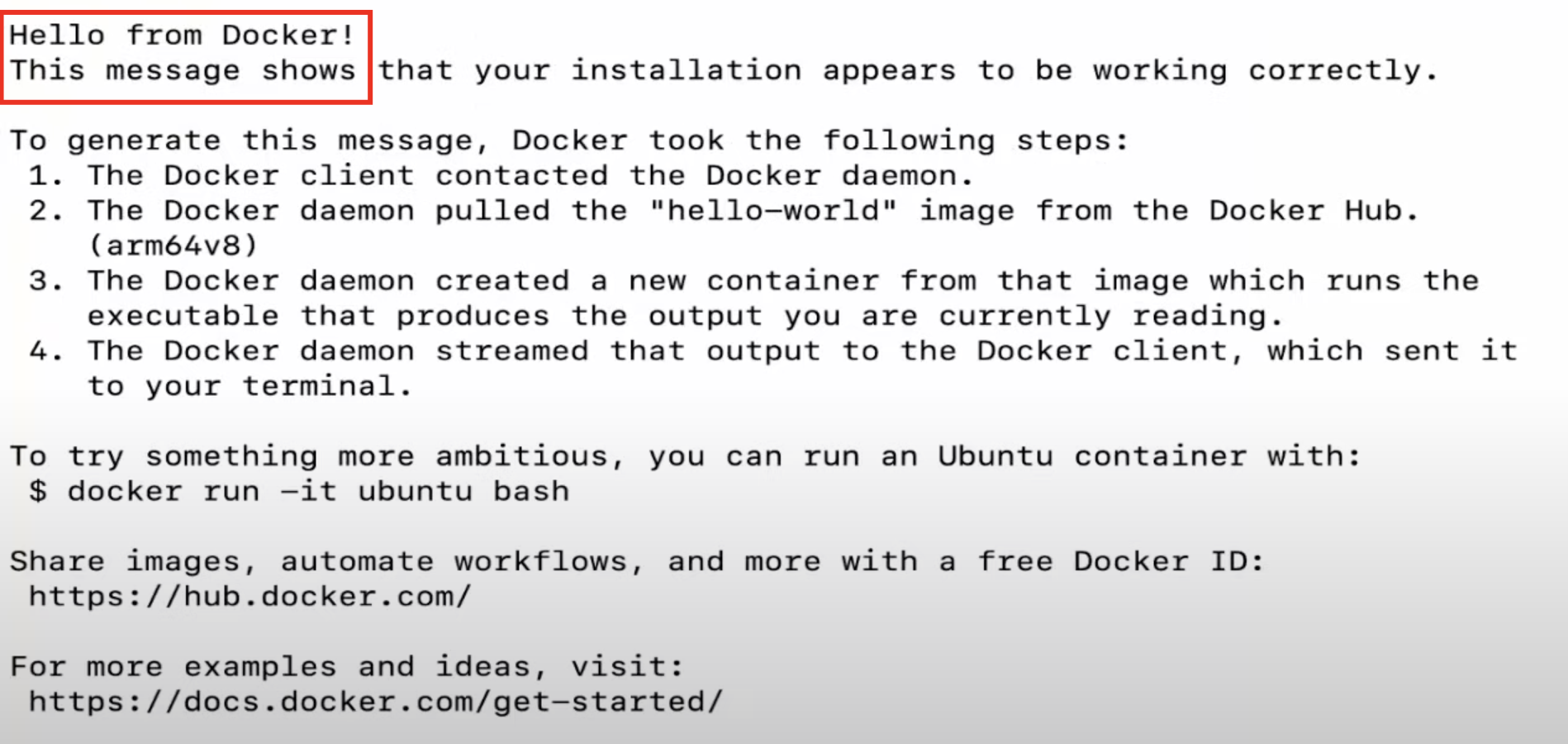Screen dimensions: 1568x744
Task: Click step 4 line about streamed output
Action: (773, 351)
